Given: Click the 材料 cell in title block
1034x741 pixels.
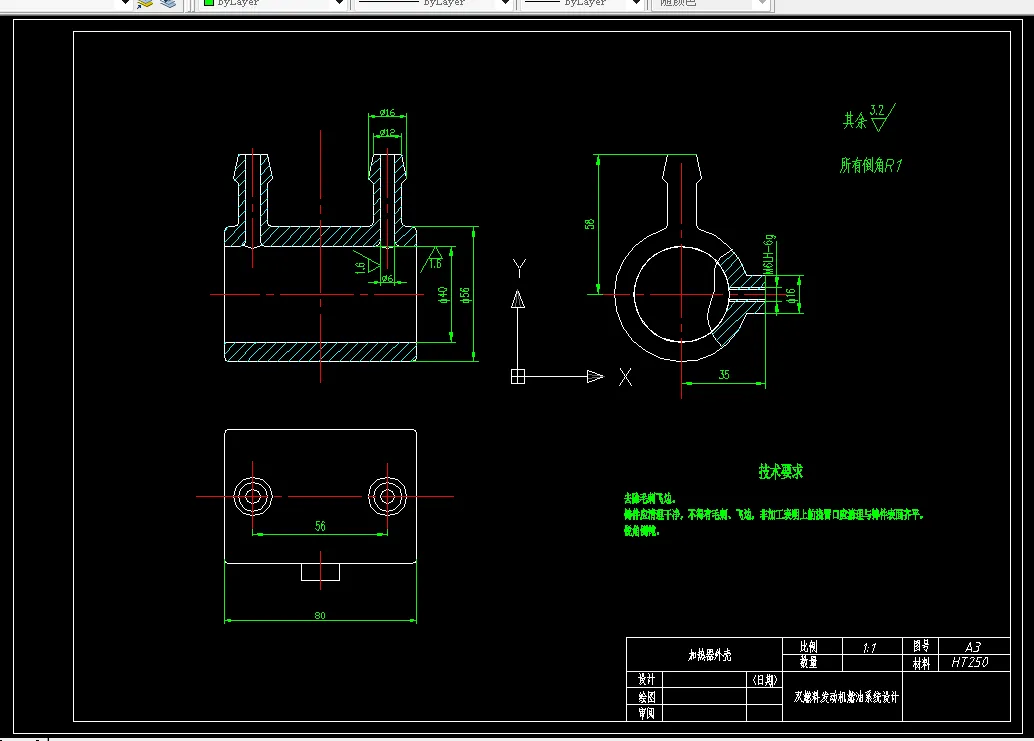Looking at the screenshot, I should coord(921,663).
